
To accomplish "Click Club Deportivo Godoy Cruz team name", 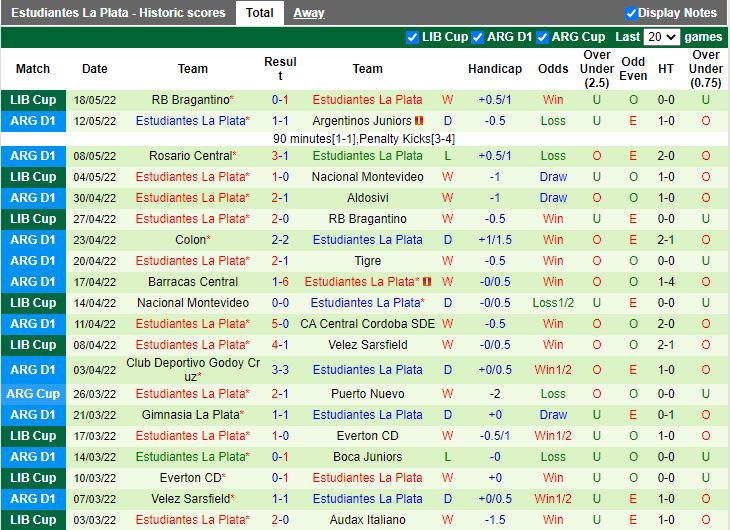I will 192,369.
